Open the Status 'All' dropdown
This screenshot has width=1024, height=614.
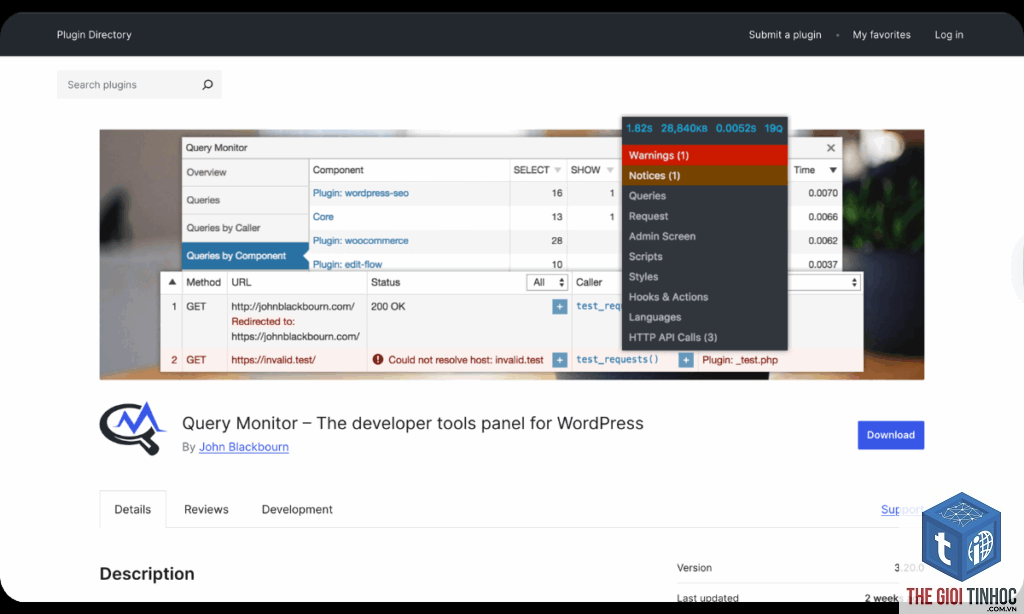547,282
